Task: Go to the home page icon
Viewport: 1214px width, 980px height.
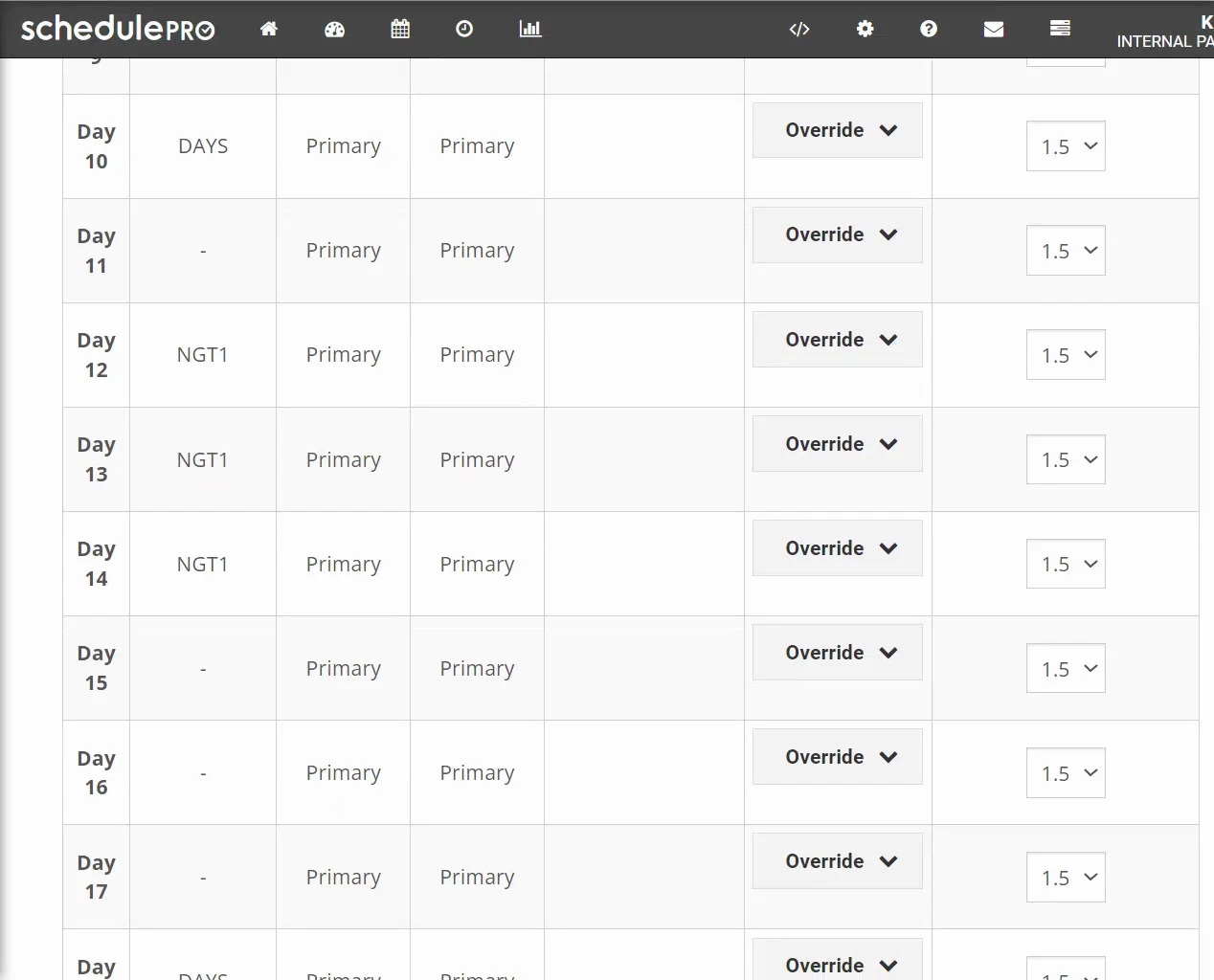Action: pos(269,29)
